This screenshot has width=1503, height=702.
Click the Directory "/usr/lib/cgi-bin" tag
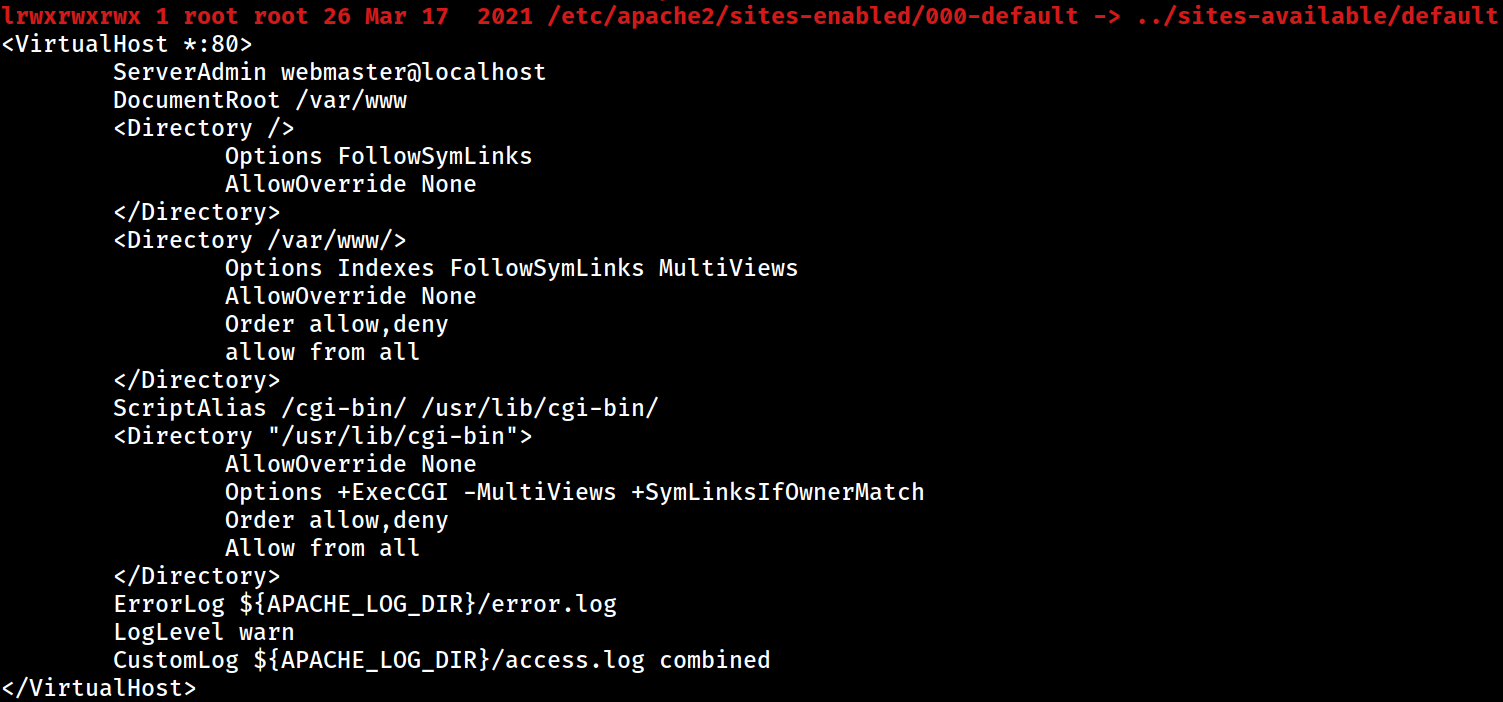point(323,436)
